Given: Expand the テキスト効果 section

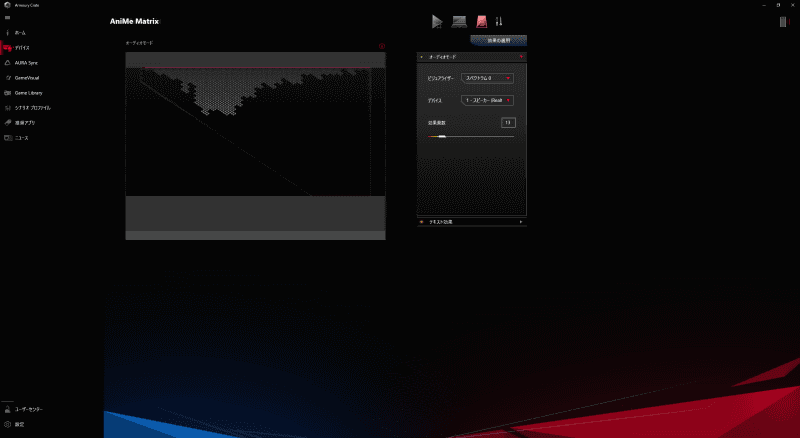Looking at the screenshot, I should coord(471,222).
